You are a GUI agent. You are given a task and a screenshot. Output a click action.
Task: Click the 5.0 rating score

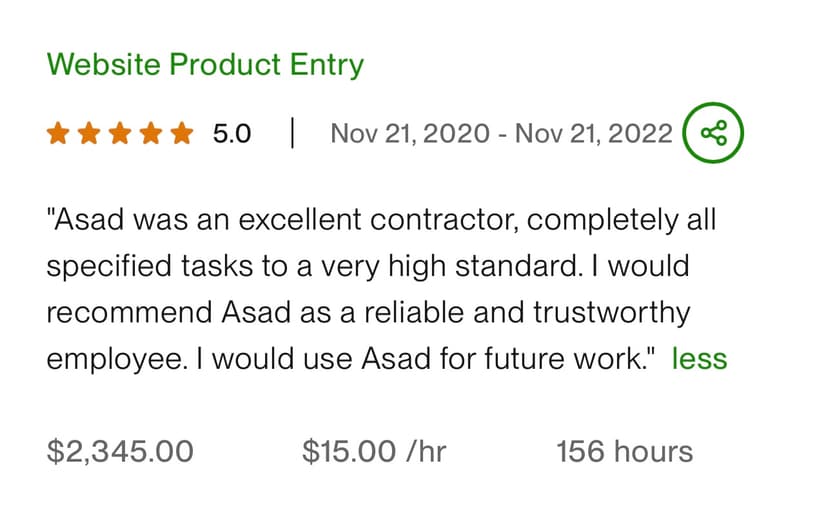tap(232, 133)
